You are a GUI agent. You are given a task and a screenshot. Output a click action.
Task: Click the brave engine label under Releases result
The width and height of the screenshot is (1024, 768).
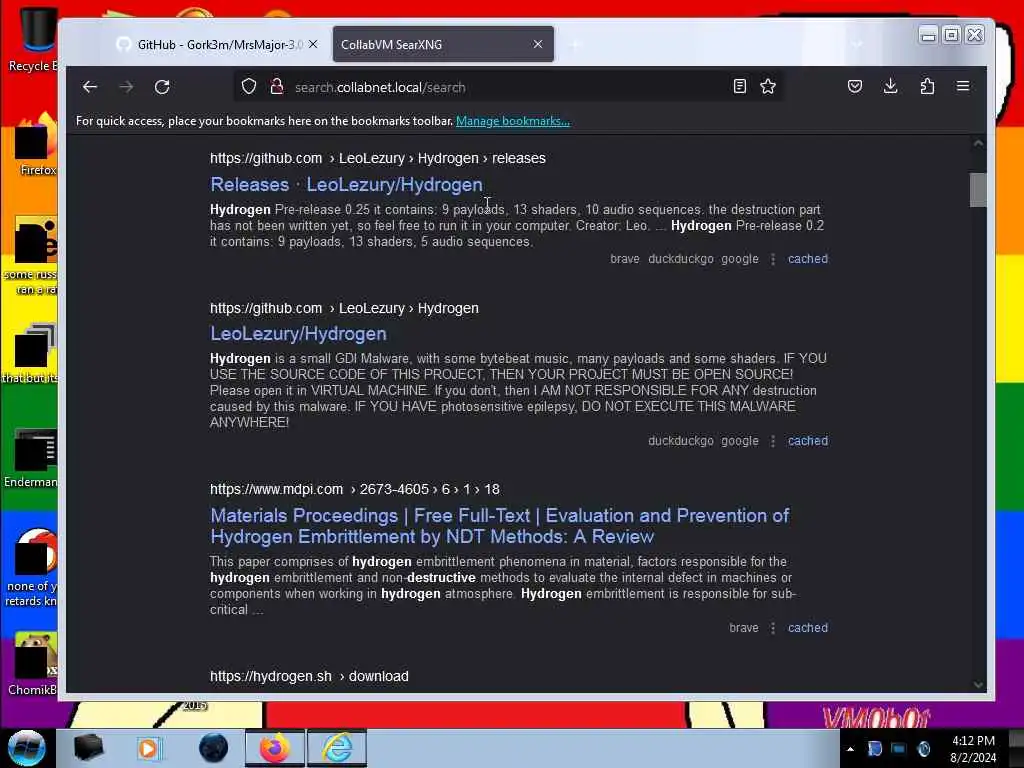coord(625,259)
